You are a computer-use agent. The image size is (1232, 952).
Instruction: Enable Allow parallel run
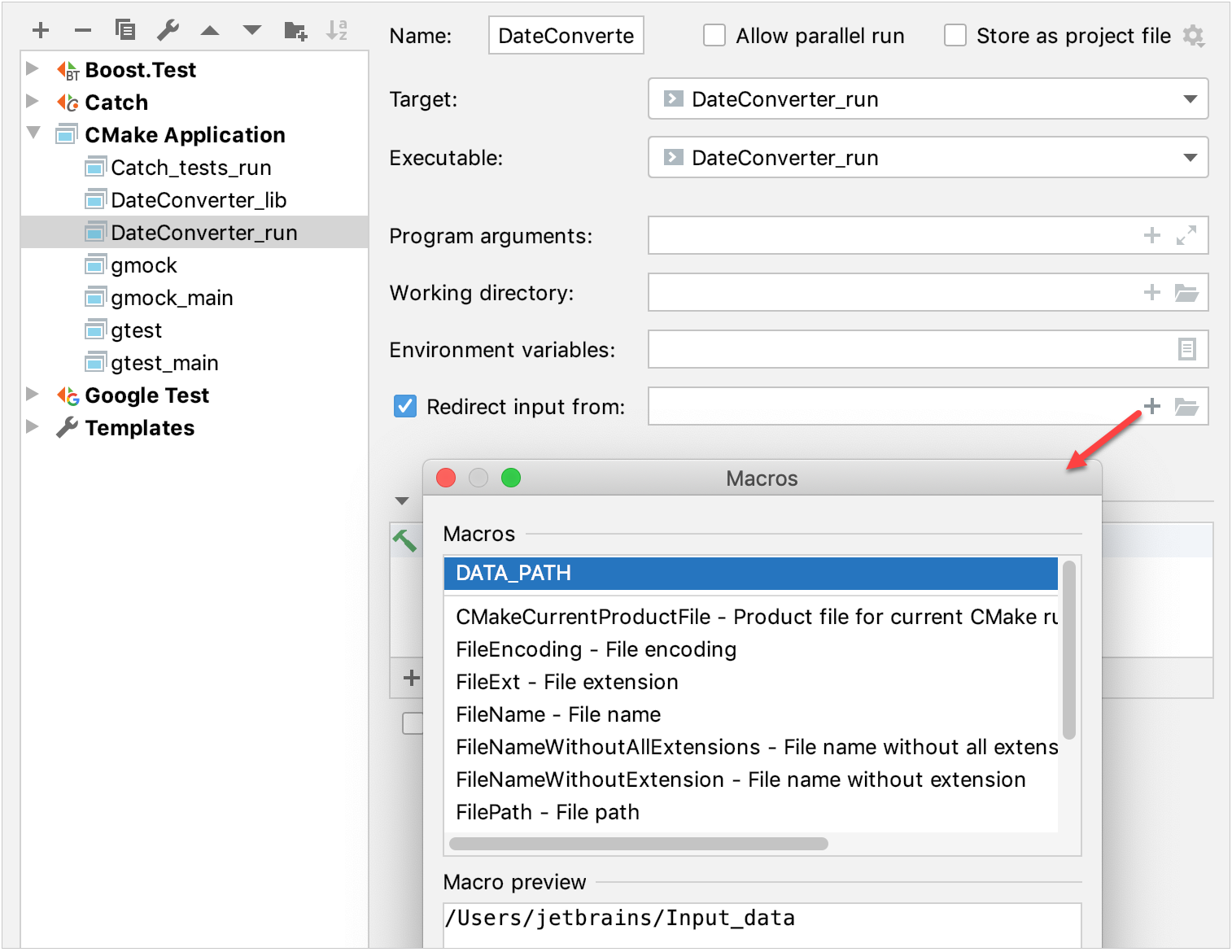[714, 35]
